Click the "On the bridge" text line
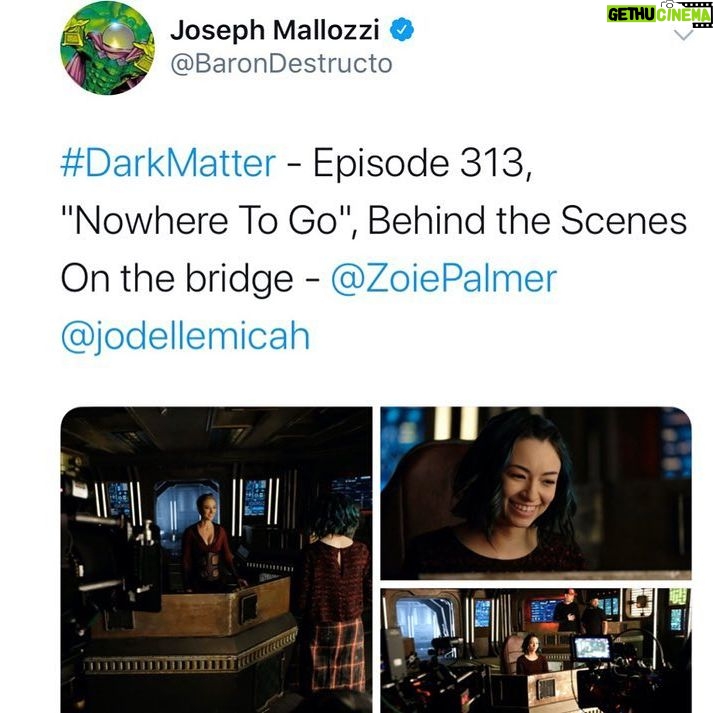This screenshot has width=713, height=713. tap(177, 279)
